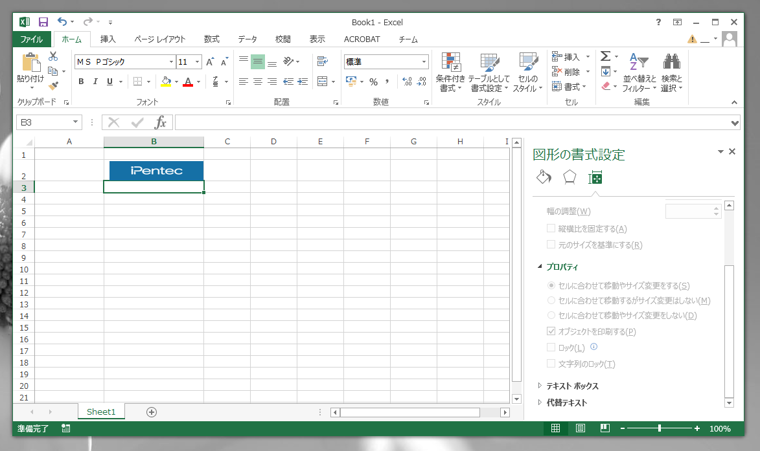Cut selection with the scissors icon
Image resolution: width=760 pixels, height=451 pixels.
click(x=53, y=56)
